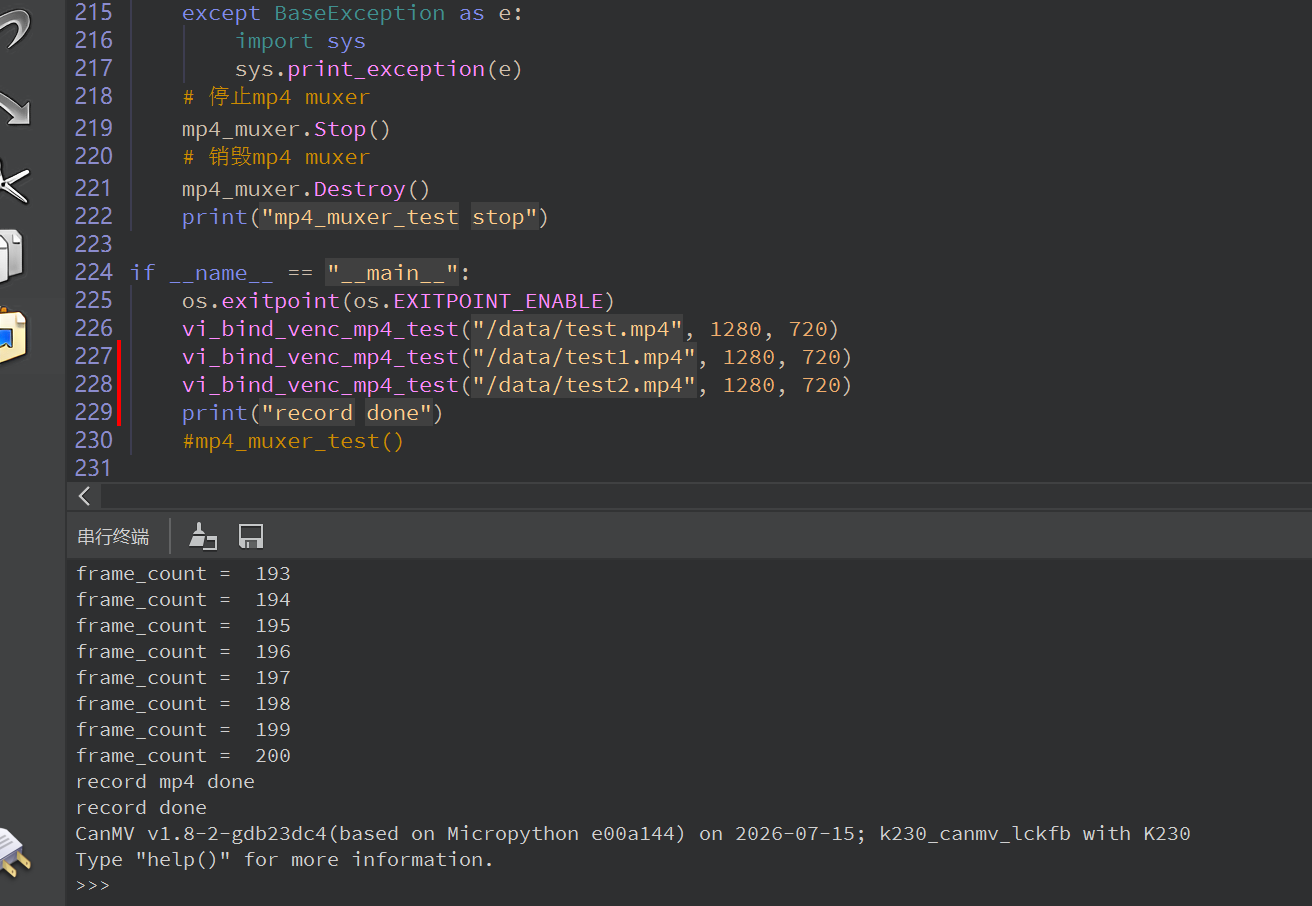Image resolution: width=1312 pixels, height=906 pixels.
Task: Click the left arrow of horizontal scrollbar
Action: point(85,496)
